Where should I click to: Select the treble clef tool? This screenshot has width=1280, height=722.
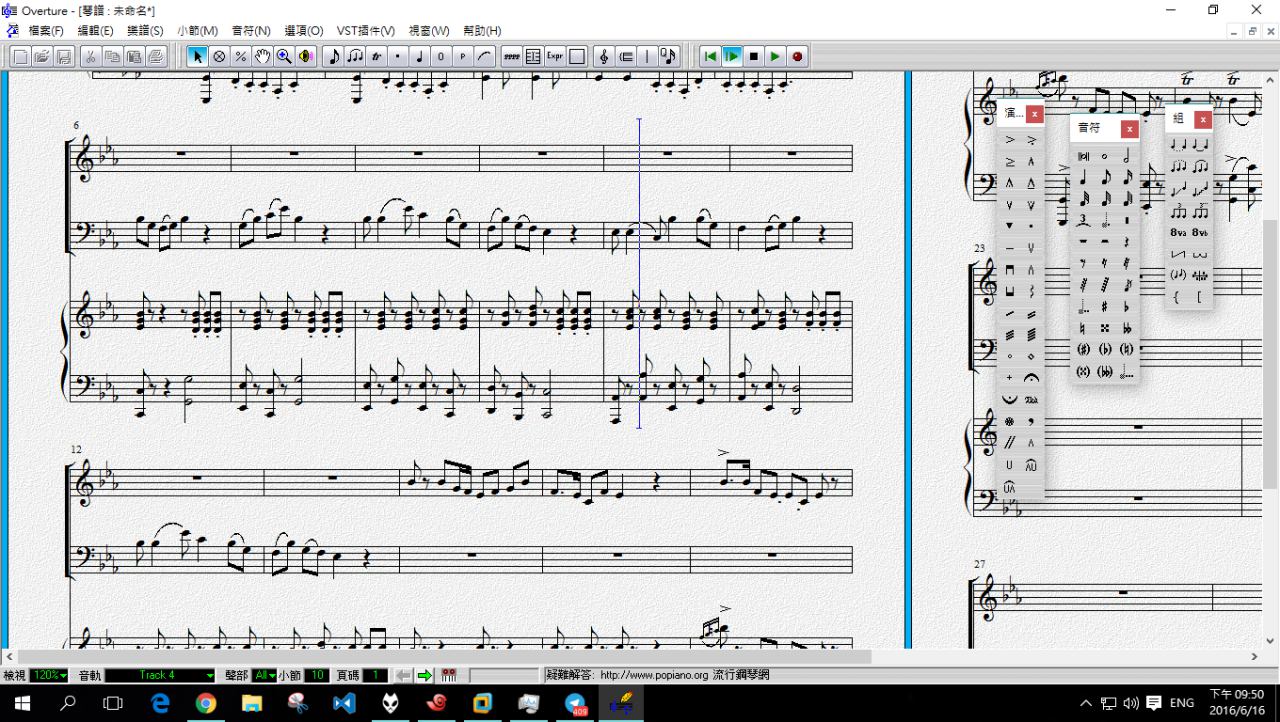point(603,57)
